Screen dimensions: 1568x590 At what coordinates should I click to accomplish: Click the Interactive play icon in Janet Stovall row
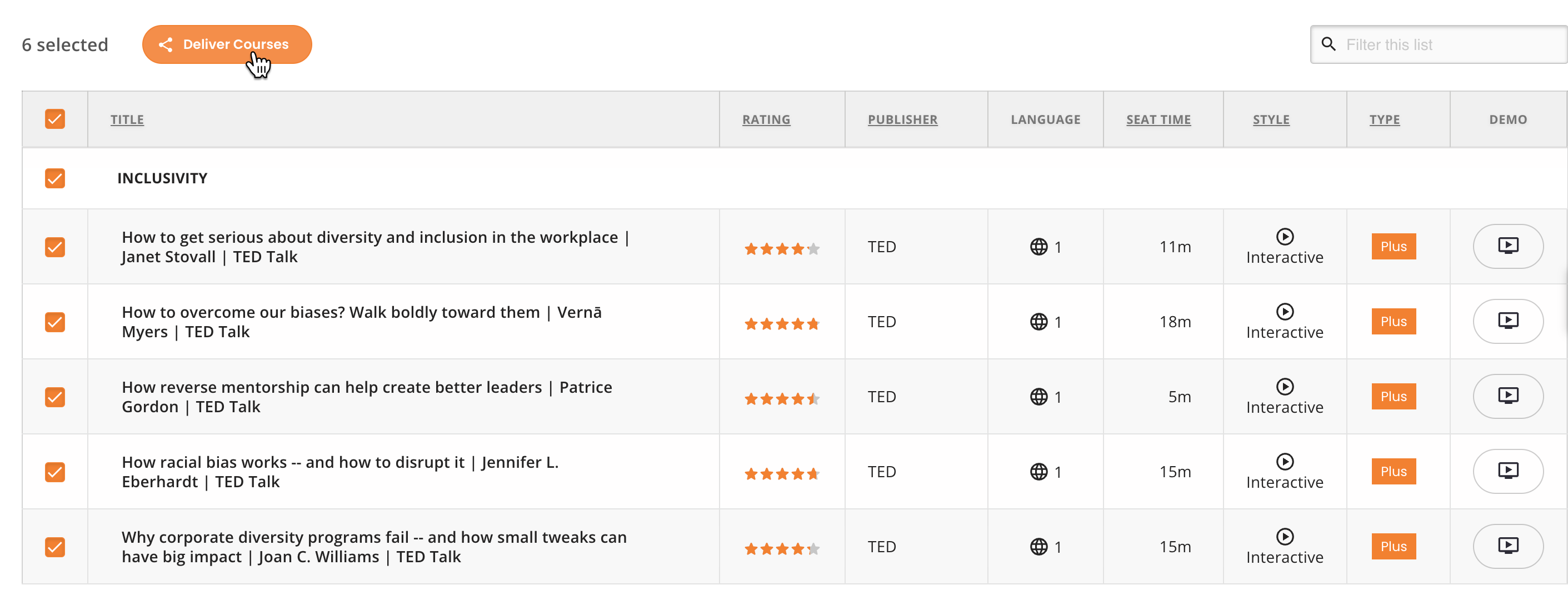coord(1284,236)
